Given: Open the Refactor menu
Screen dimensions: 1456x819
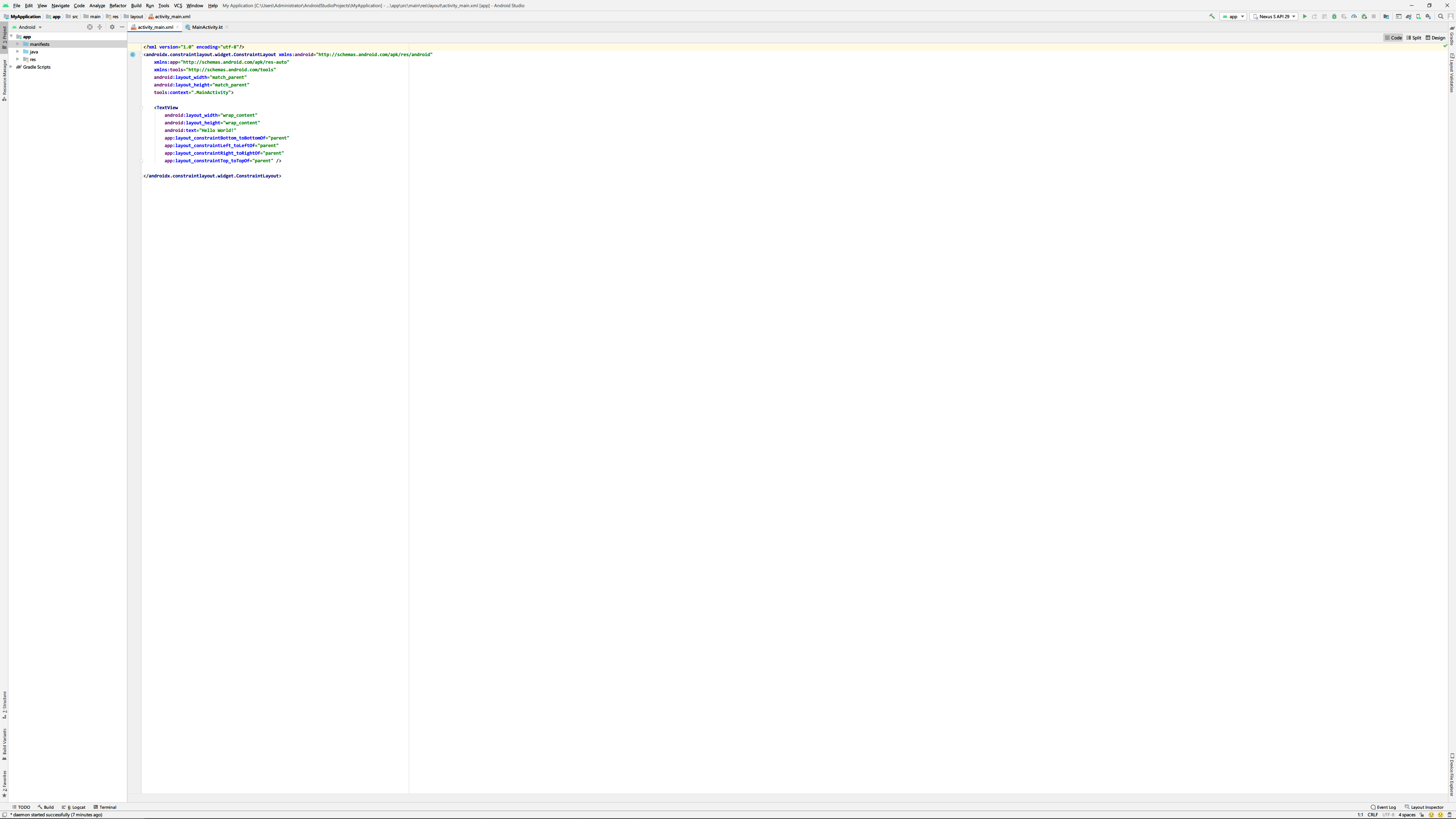Looking at the screenshot, I should point(118,6).
